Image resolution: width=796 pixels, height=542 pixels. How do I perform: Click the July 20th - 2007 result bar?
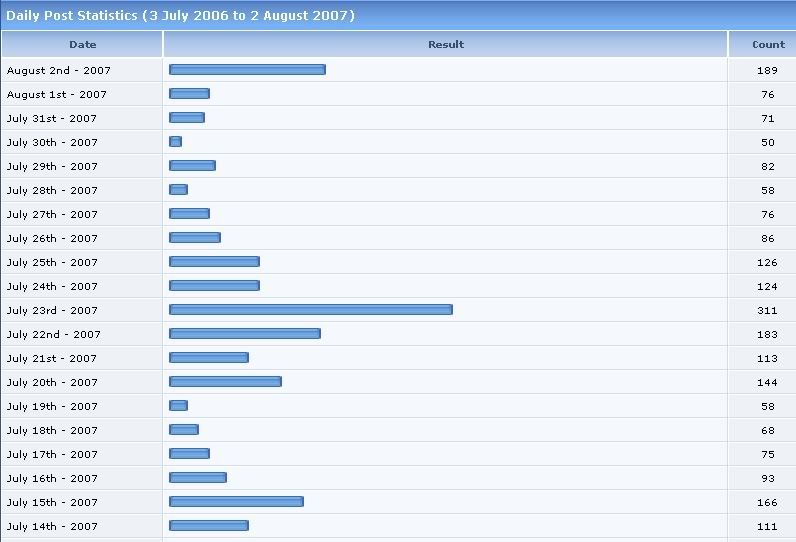(225, 382)
